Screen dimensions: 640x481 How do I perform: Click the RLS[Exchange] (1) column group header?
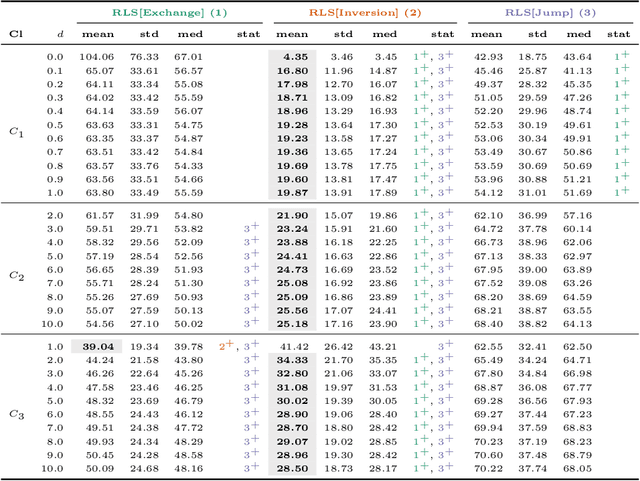169,13
